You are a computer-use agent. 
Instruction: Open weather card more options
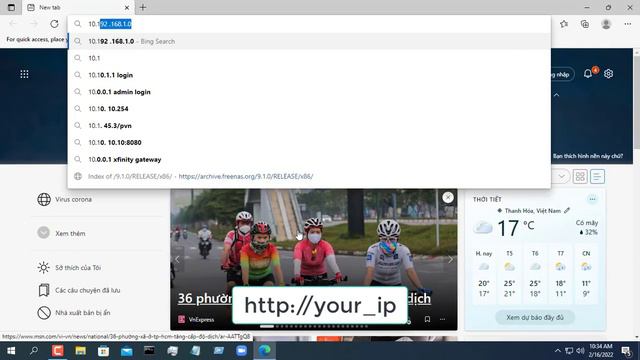point(592,199)
